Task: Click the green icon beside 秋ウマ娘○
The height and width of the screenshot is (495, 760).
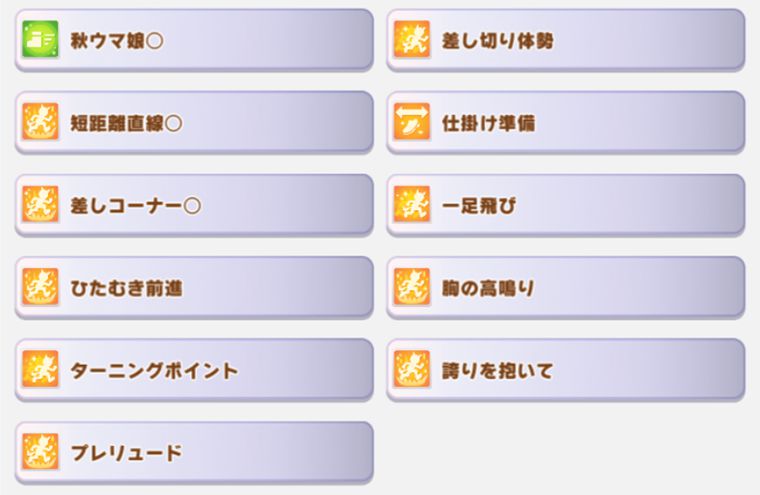Action: click(x=40, y=40)
